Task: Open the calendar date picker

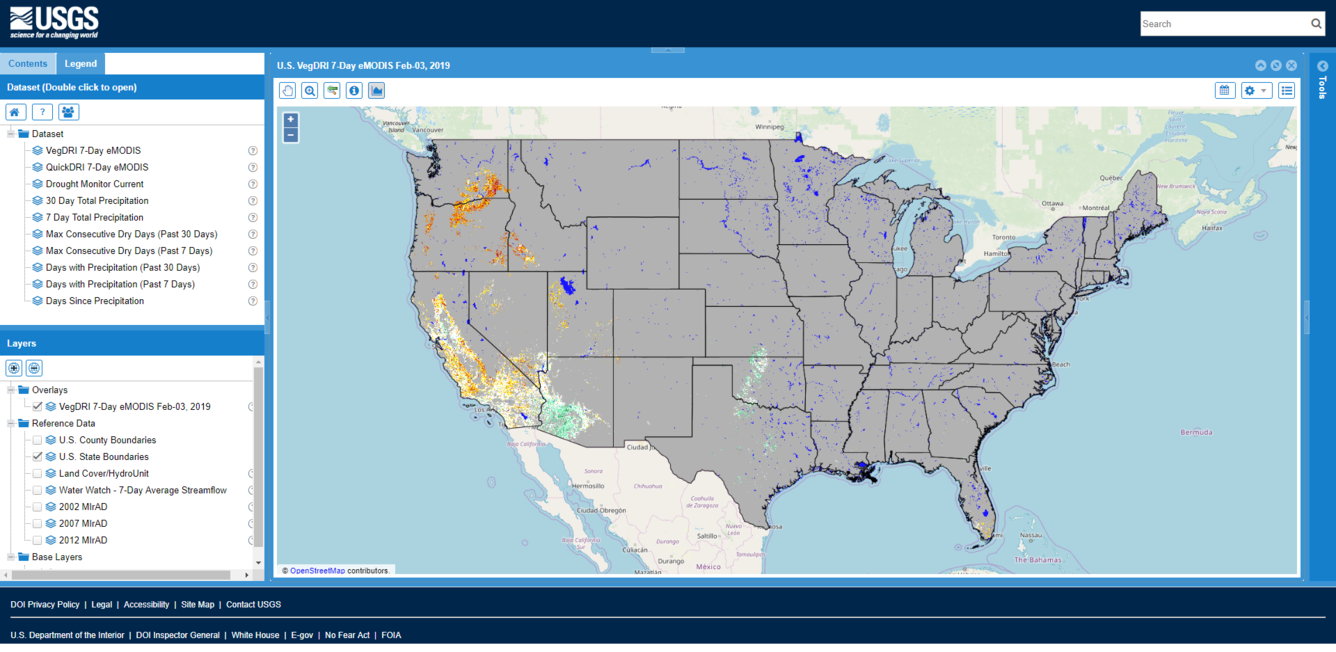Action: (1224, 90)
